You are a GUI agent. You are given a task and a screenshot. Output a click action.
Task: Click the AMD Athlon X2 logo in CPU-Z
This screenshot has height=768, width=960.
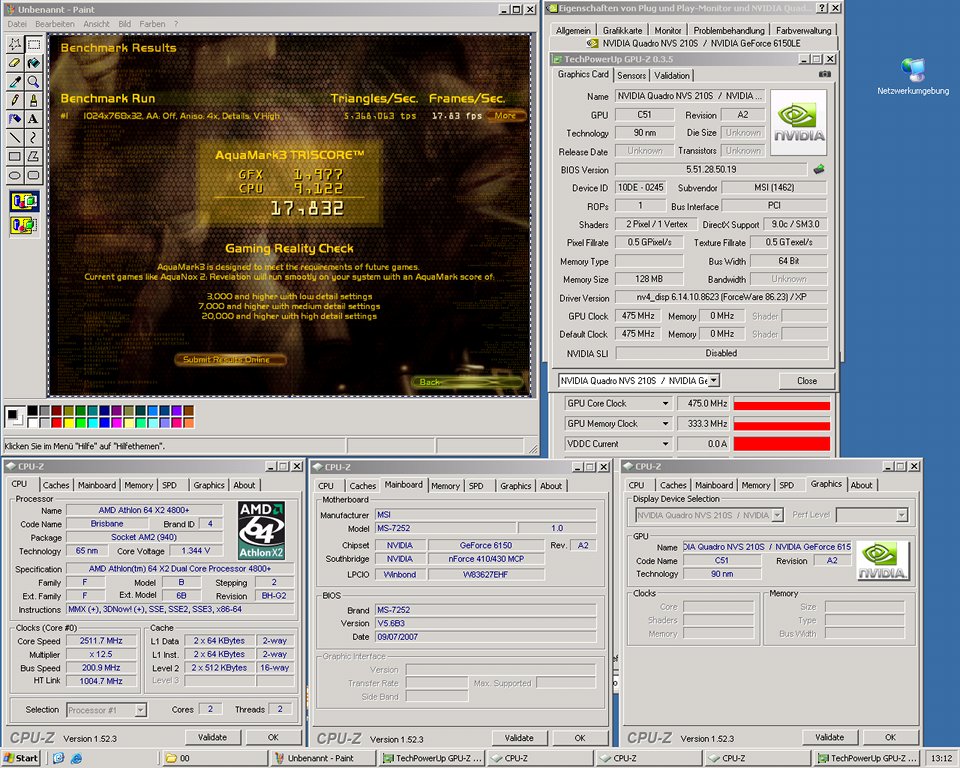(261, 530)
